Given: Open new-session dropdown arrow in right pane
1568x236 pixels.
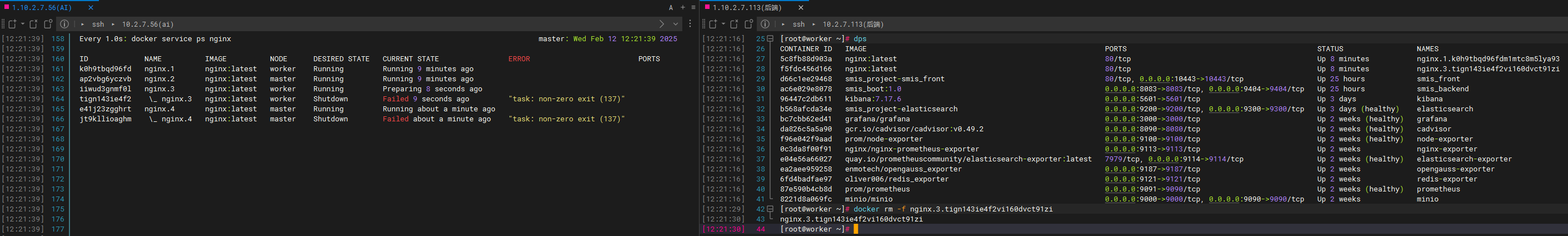Looking at the screenshot, I should 723,24.
